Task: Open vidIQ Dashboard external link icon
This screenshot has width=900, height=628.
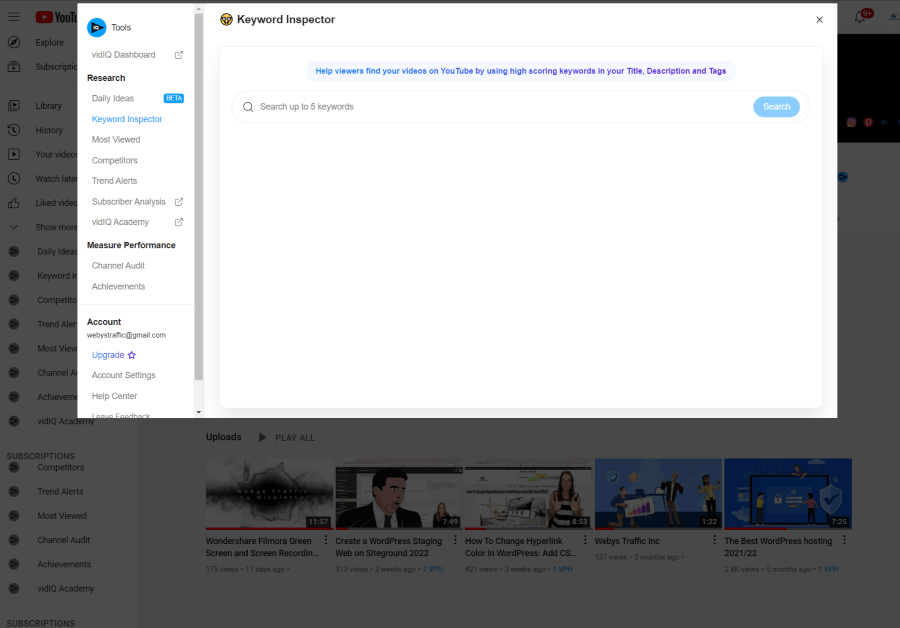Action: (179, 55)
